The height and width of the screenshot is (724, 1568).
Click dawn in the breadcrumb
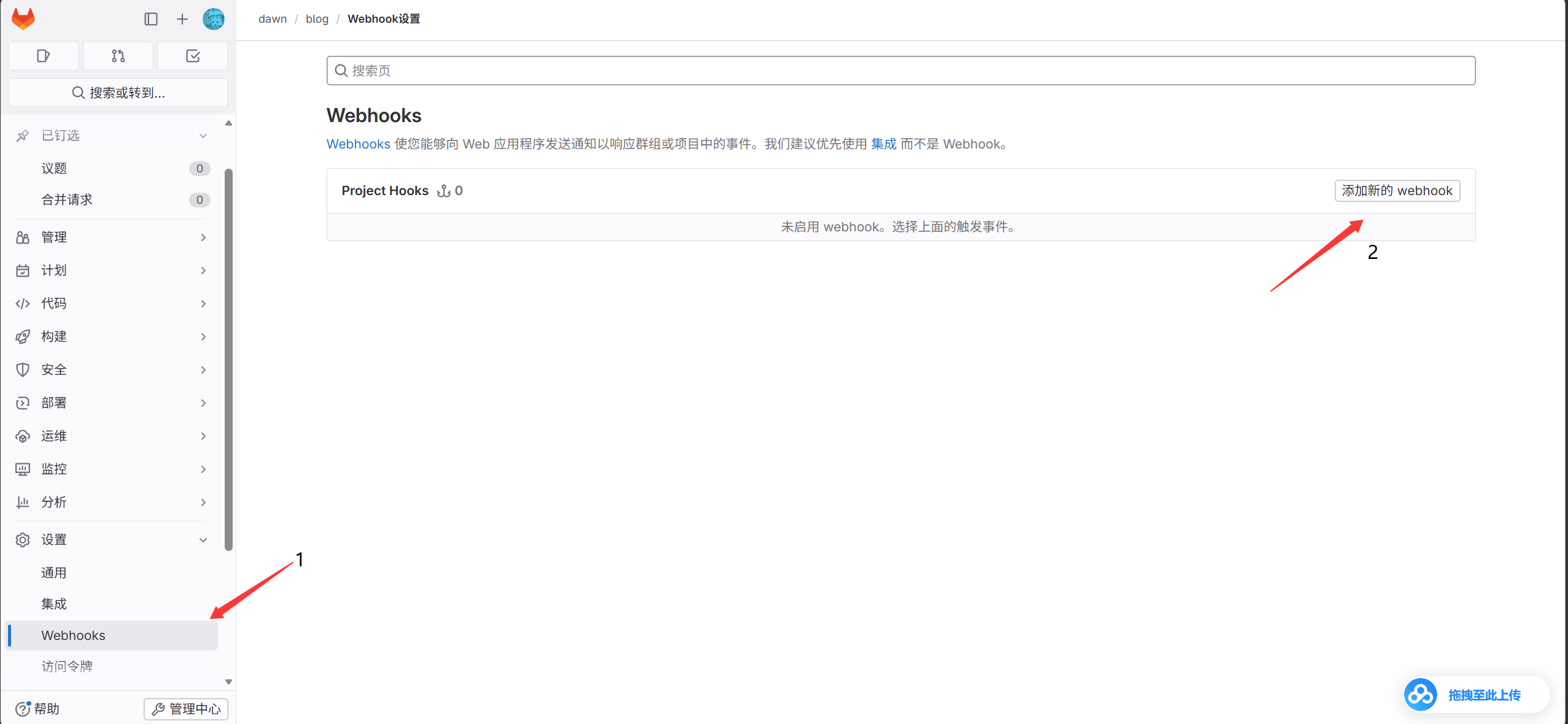coord(273,19)
